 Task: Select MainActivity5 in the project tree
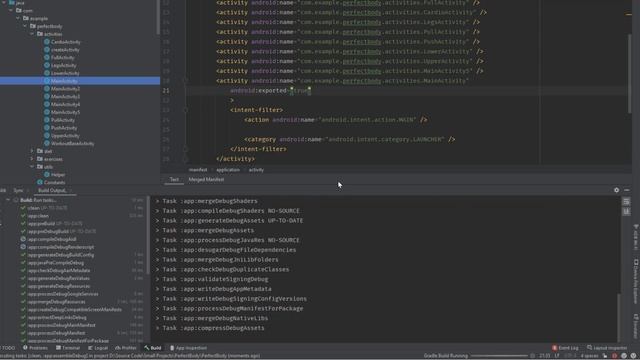65,112
